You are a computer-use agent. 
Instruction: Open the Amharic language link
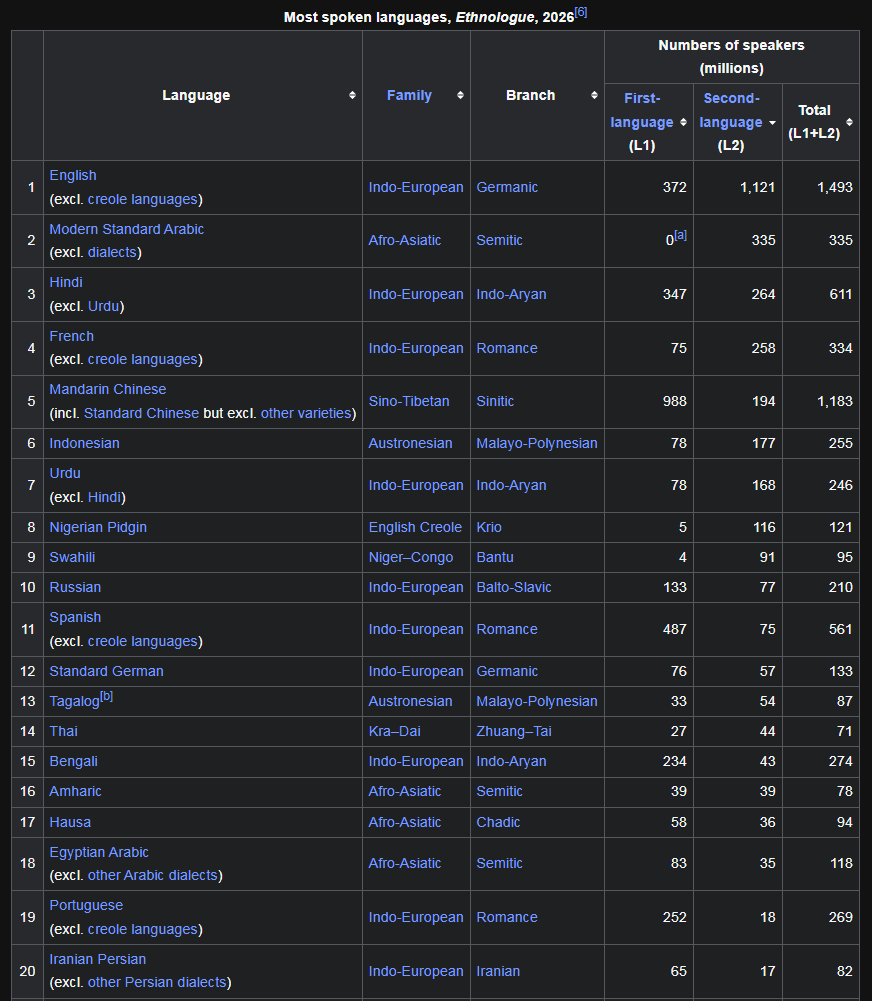(75, 791)
